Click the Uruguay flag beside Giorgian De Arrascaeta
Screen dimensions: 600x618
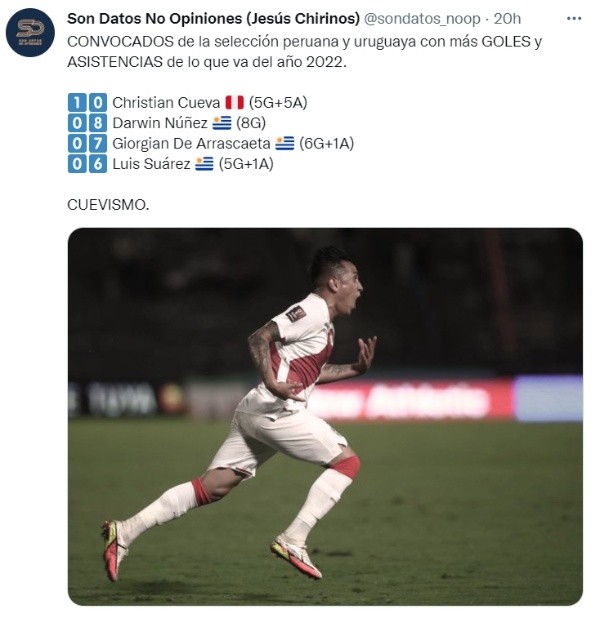point(285,143)
